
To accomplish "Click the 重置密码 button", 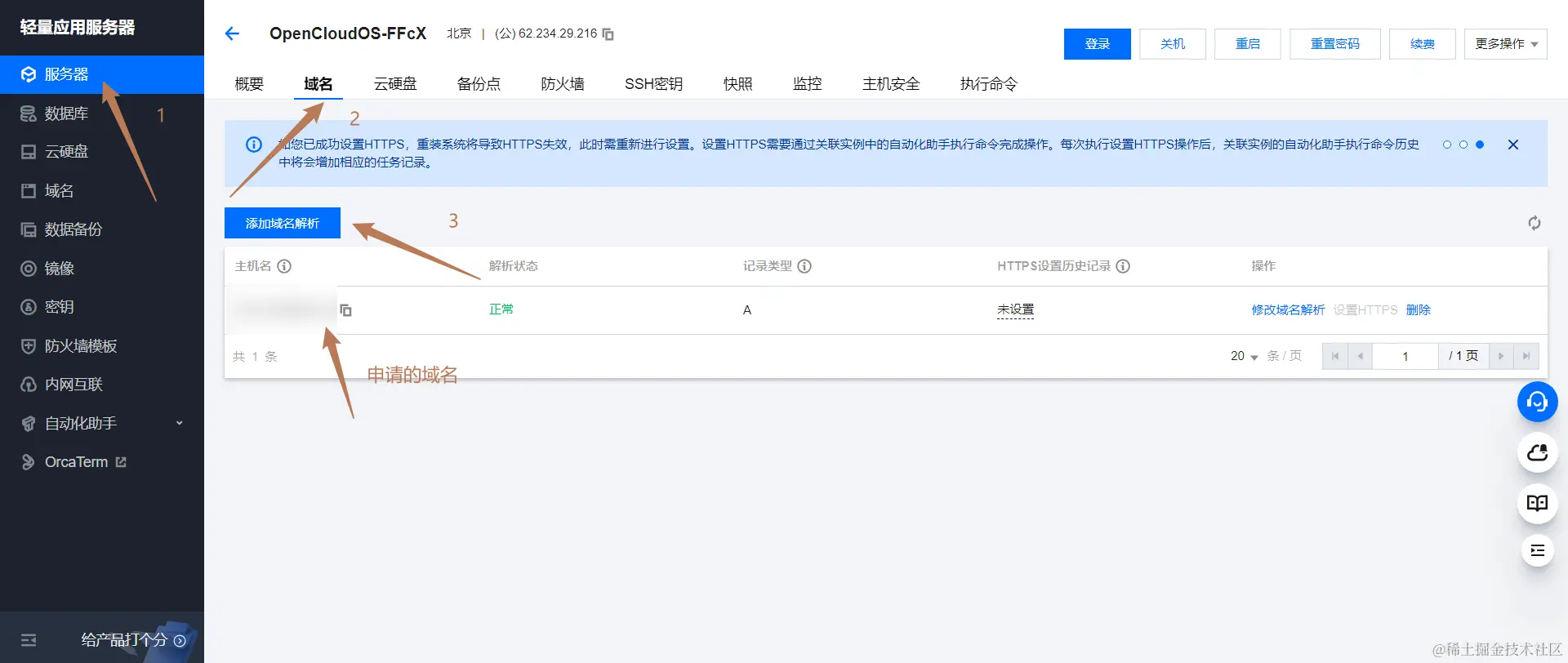I will click(1335, 44).
